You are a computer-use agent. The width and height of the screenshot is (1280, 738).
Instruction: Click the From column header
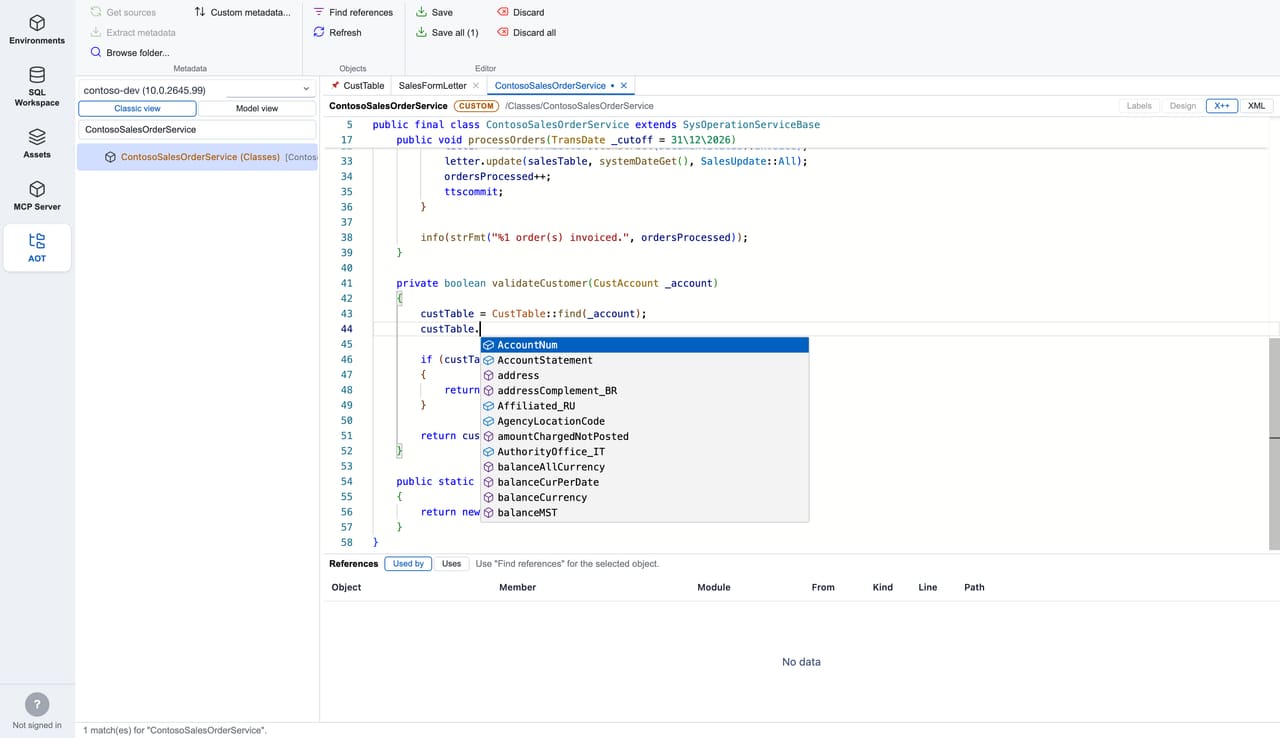pyautogui.click(x=823, y=587)
